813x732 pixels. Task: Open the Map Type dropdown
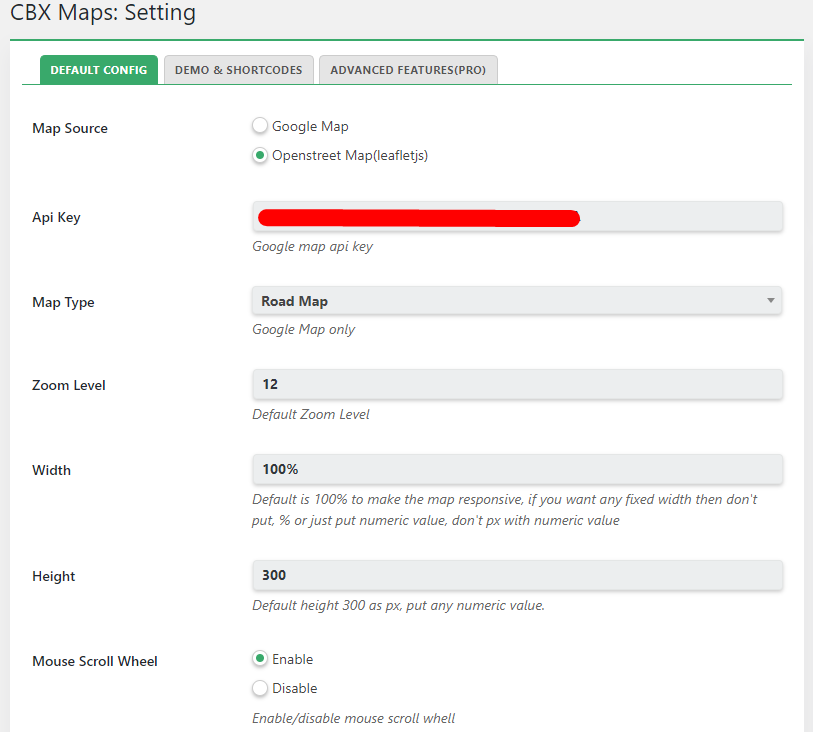click(x=517, y=301)
